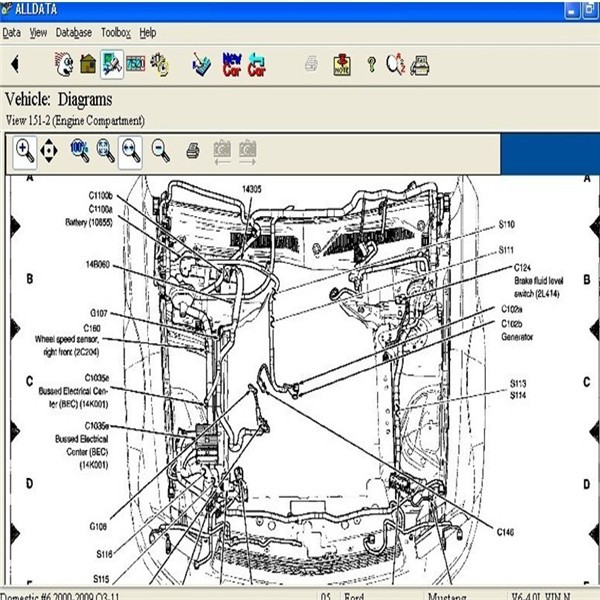Open the Data menu
600x600 pixels.
[11, 33]
